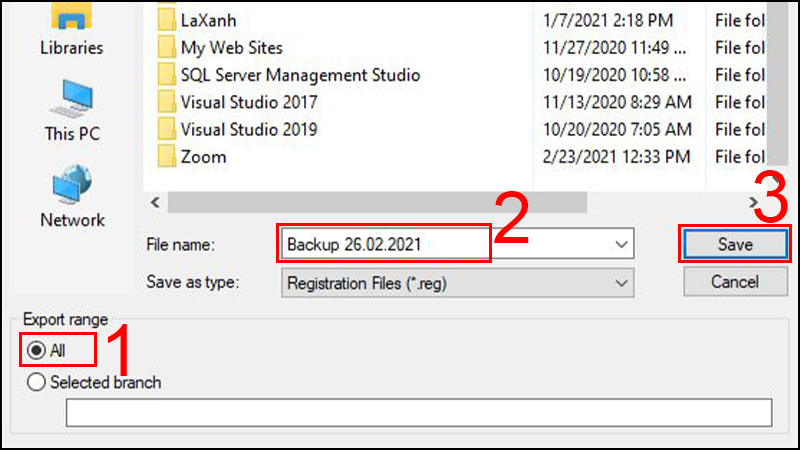Choose the Selected branch radio button
The width and height of the screenshot is (800, 450).
point(38,382)
